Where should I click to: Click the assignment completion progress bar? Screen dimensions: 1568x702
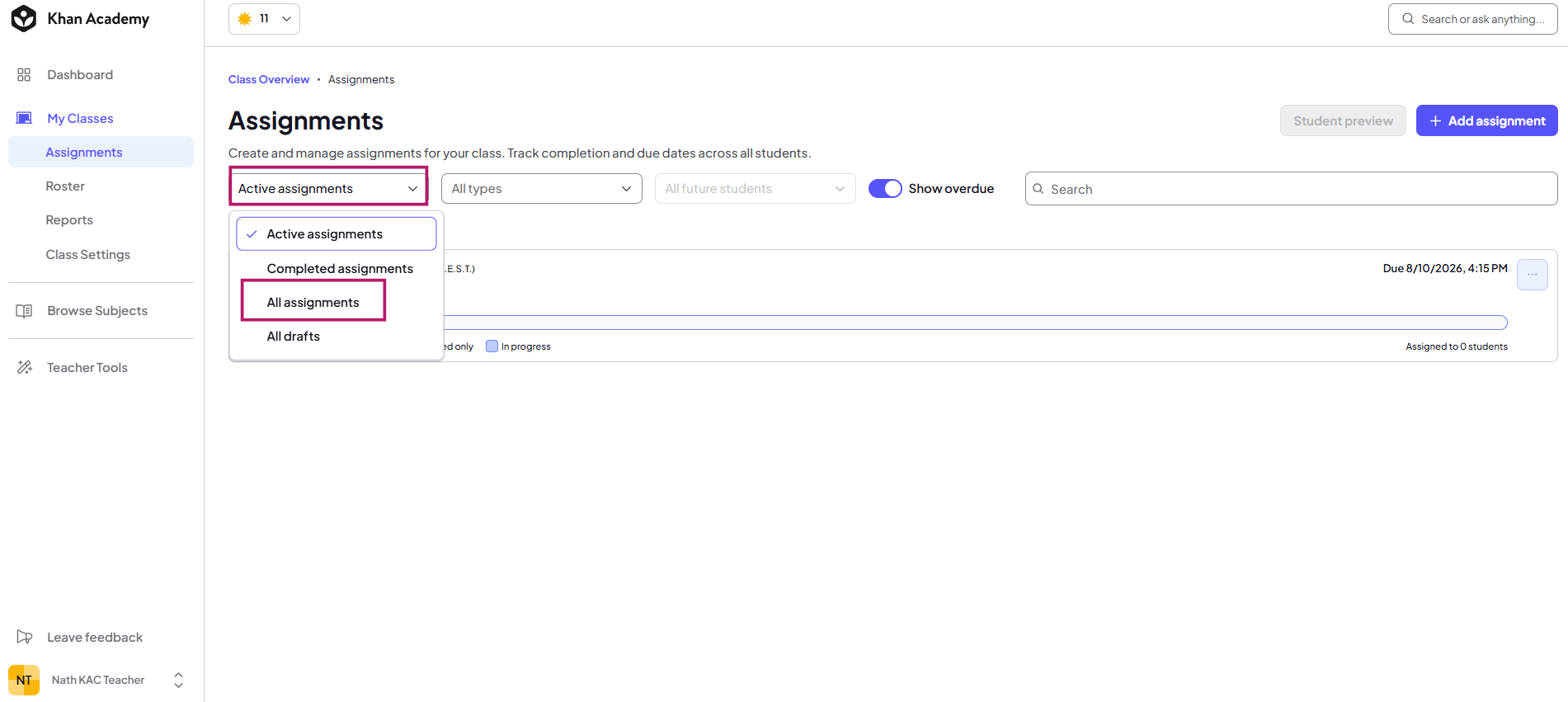(x=975, y=323)
